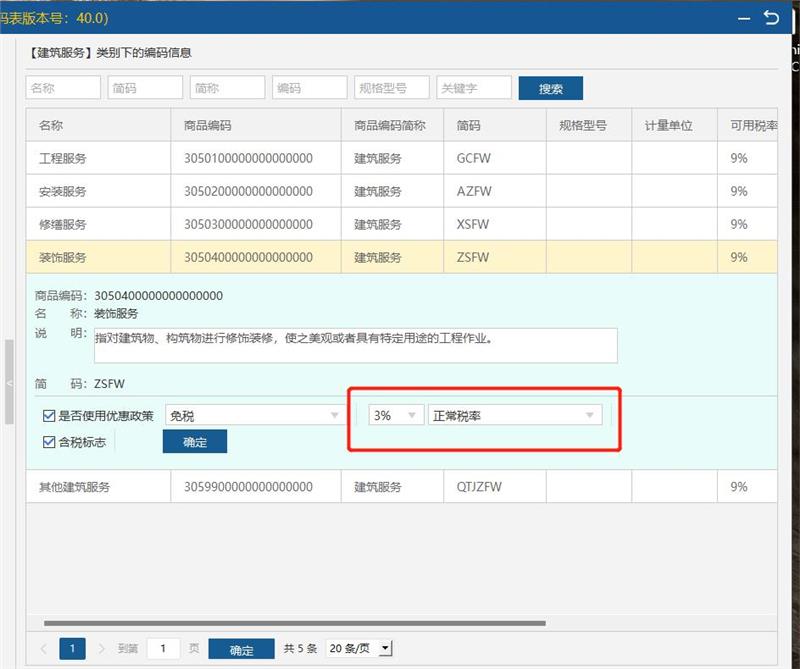Click the pagination 确定 jump button

(241, 649)
